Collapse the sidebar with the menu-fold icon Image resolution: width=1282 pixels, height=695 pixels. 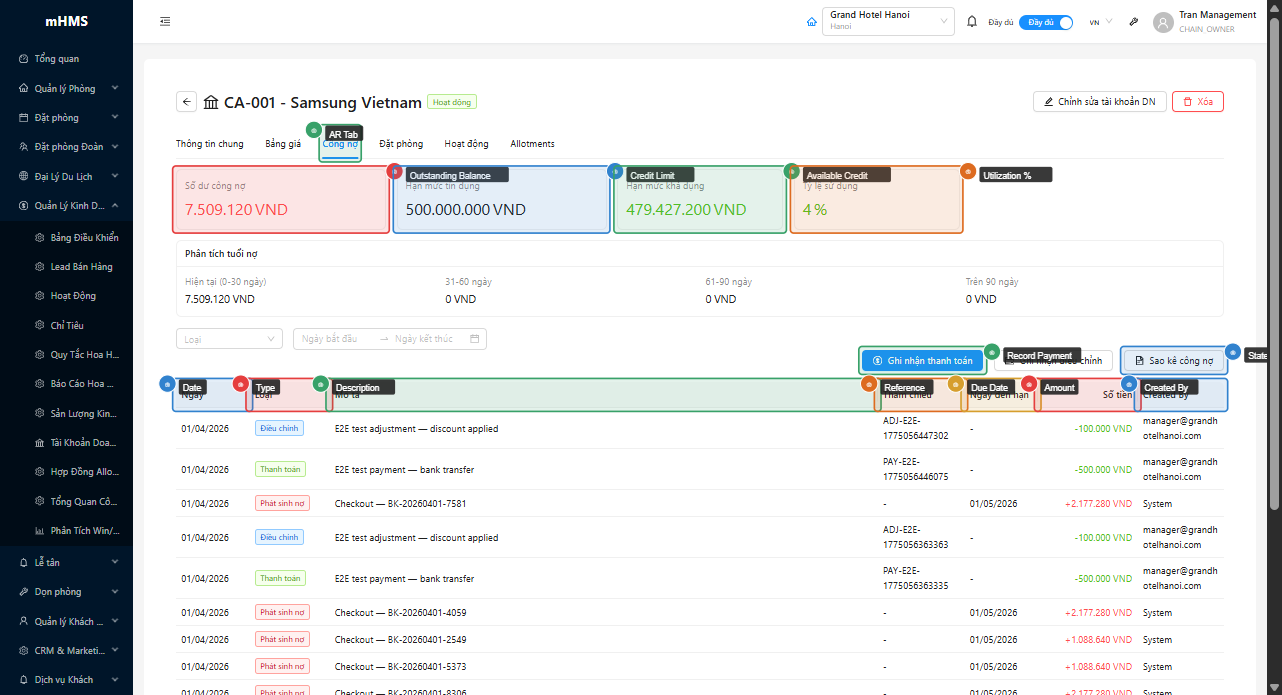pos(165,22)
